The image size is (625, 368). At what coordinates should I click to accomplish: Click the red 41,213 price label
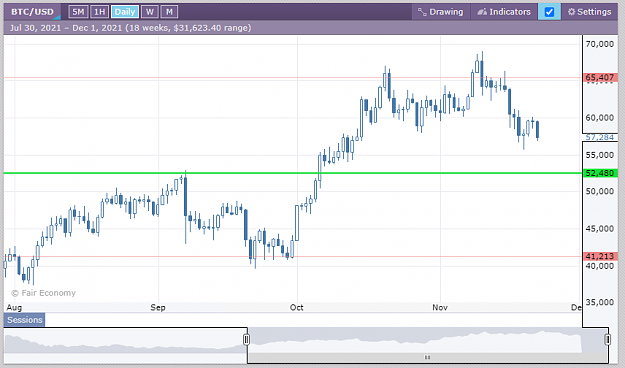click(599, 256)
